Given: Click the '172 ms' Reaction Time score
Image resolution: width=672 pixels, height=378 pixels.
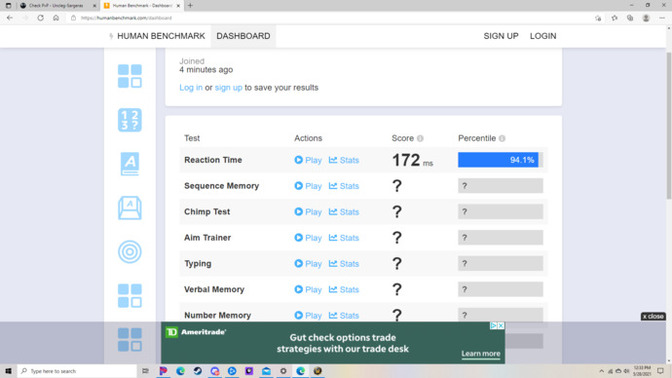Looking at the screenshot, I should point(412,160).
